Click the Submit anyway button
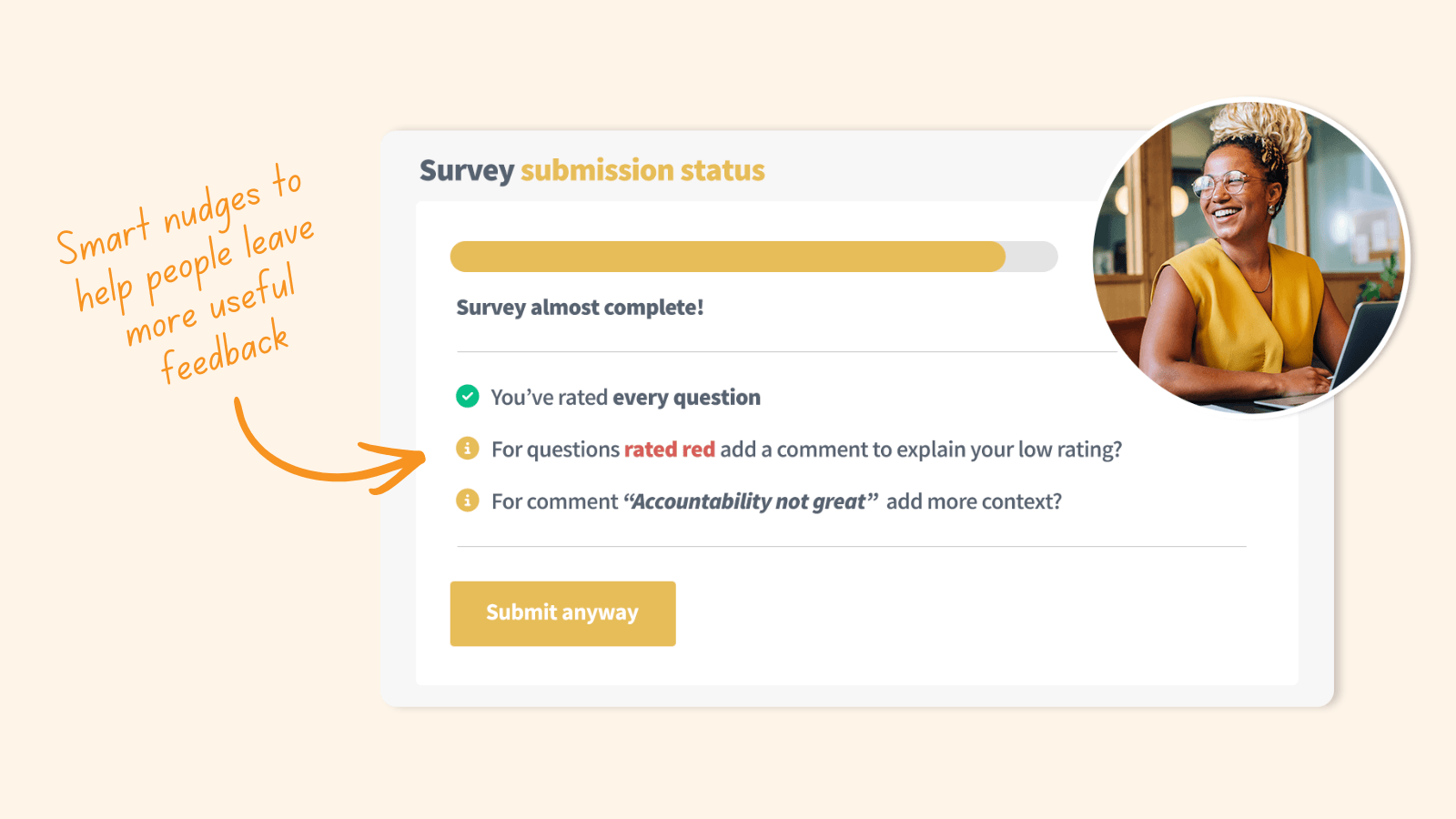The height and width of the screenshot is (819, 1456). 562,613
